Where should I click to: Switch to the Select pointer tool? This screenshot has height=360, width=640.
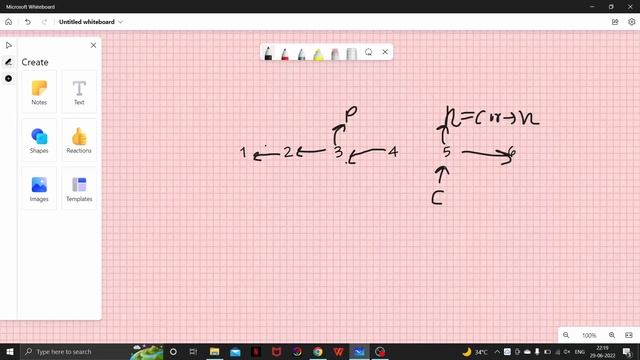coord(9,45)
